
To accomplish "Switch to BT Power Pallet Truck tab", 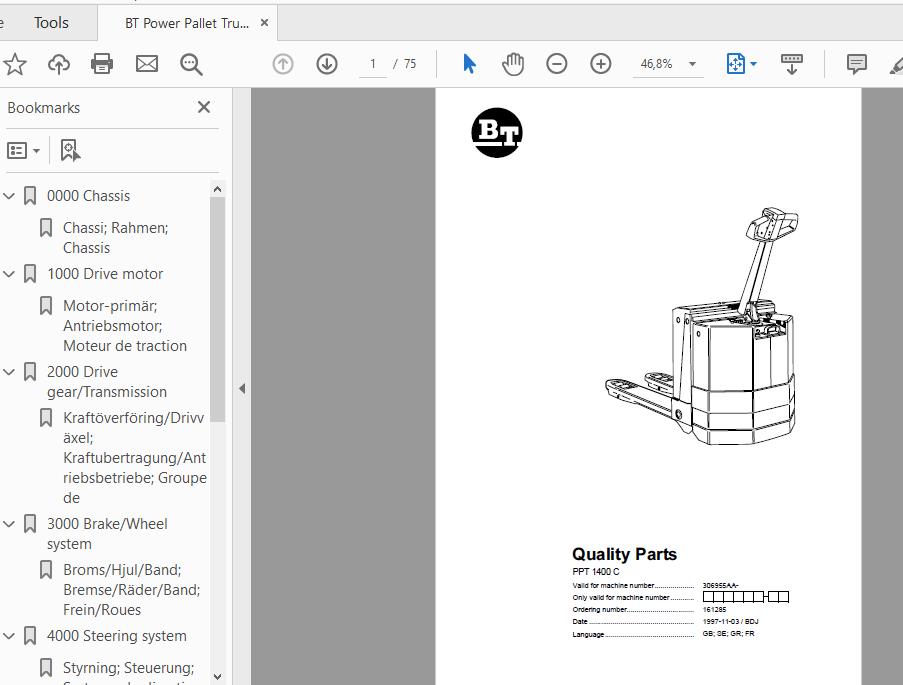I will pyautogui.click(x=187, y=23).
